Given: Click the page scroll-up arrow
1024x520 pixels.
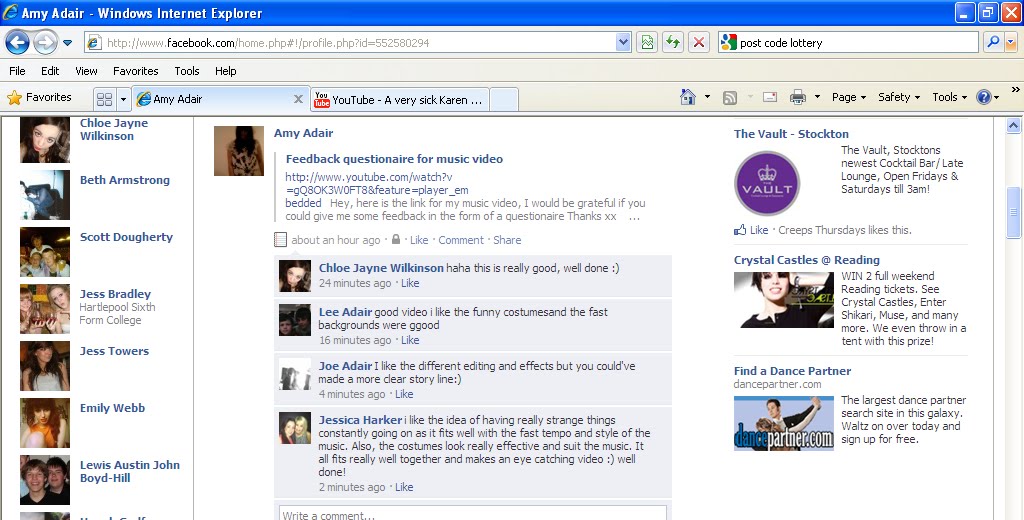Looking at the screenshot, I should tap(1013, 125).
